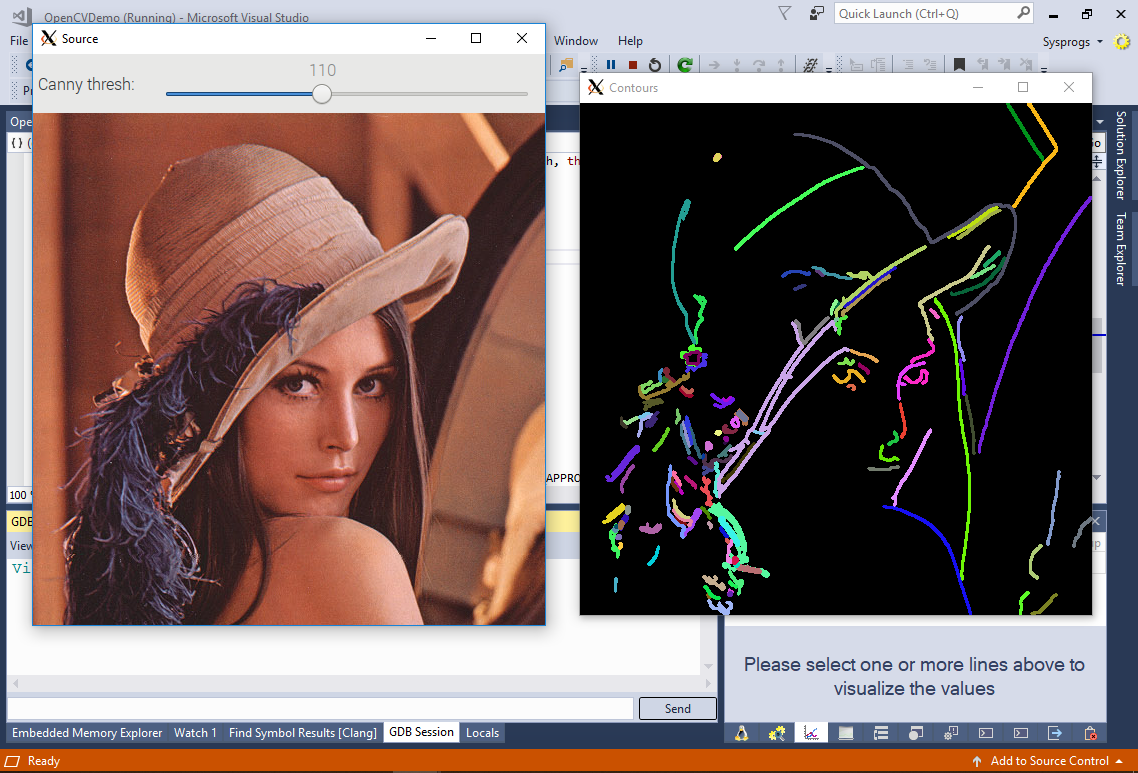Click the Step Into toolbar icon
Image resolution: width=1138 pixels, height=773 pixels.
(737, 65)
